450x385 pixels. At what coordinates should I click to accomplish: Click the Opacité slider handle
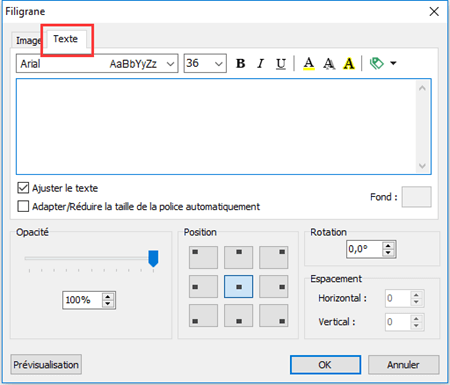click(x=153, y=259)
